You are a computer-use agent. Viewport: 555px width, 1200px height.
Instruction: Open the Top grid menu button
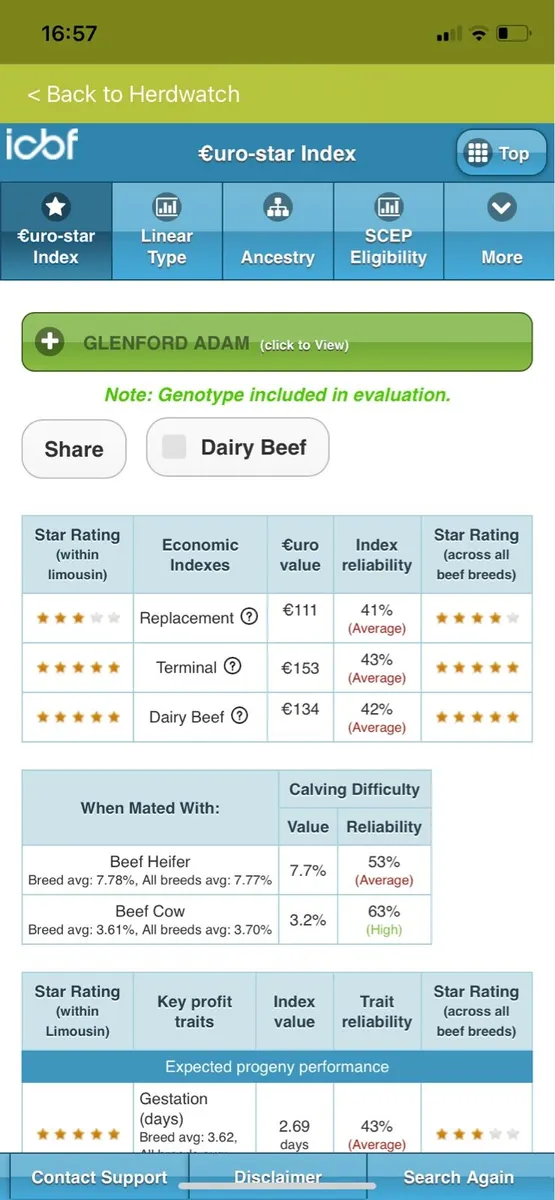pos(501,153)
